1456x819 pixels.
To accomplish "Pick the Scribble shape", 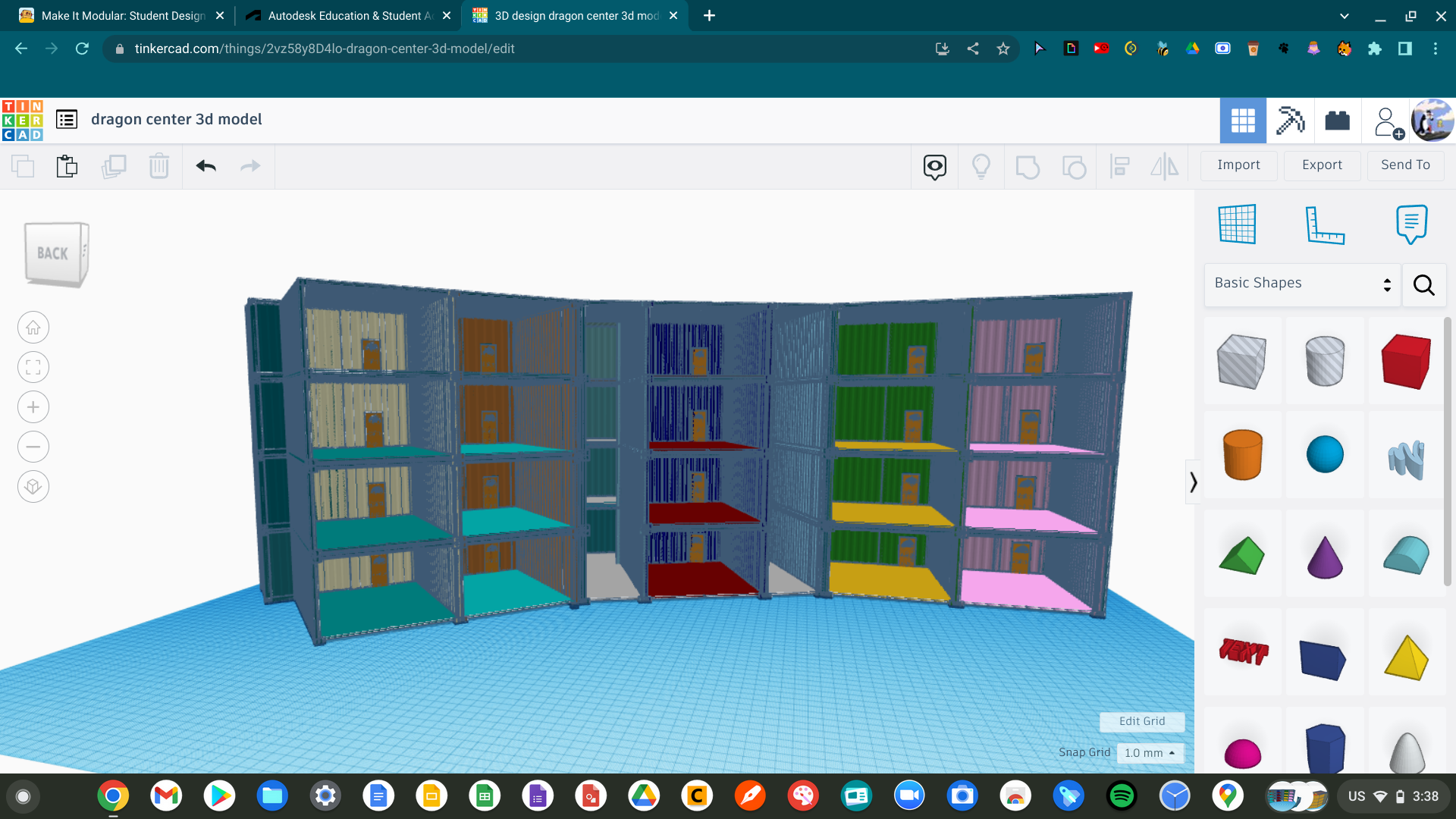I will click(1406, 460).
